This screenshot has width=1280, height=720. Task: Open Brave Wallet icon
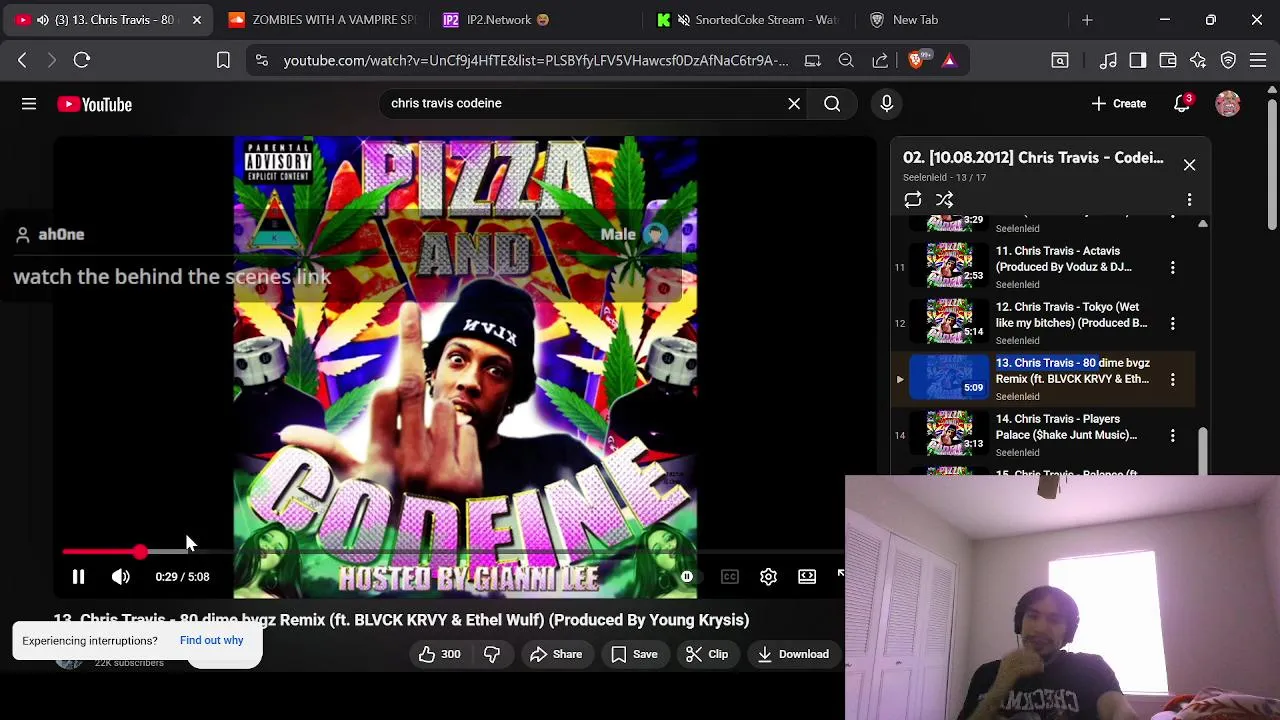(x=1168, y=61)
